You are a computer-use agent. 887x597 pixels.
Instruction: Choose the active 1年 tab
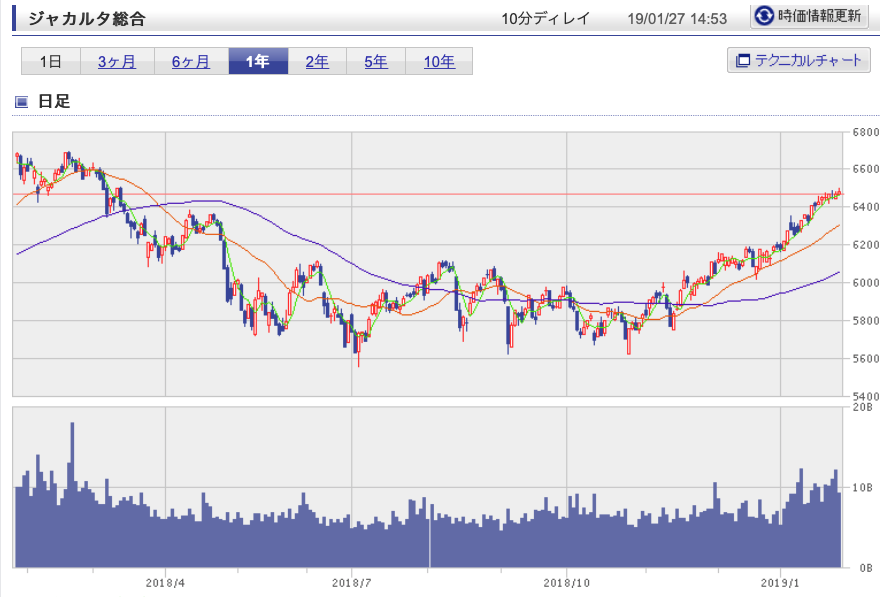click(258, 62)
